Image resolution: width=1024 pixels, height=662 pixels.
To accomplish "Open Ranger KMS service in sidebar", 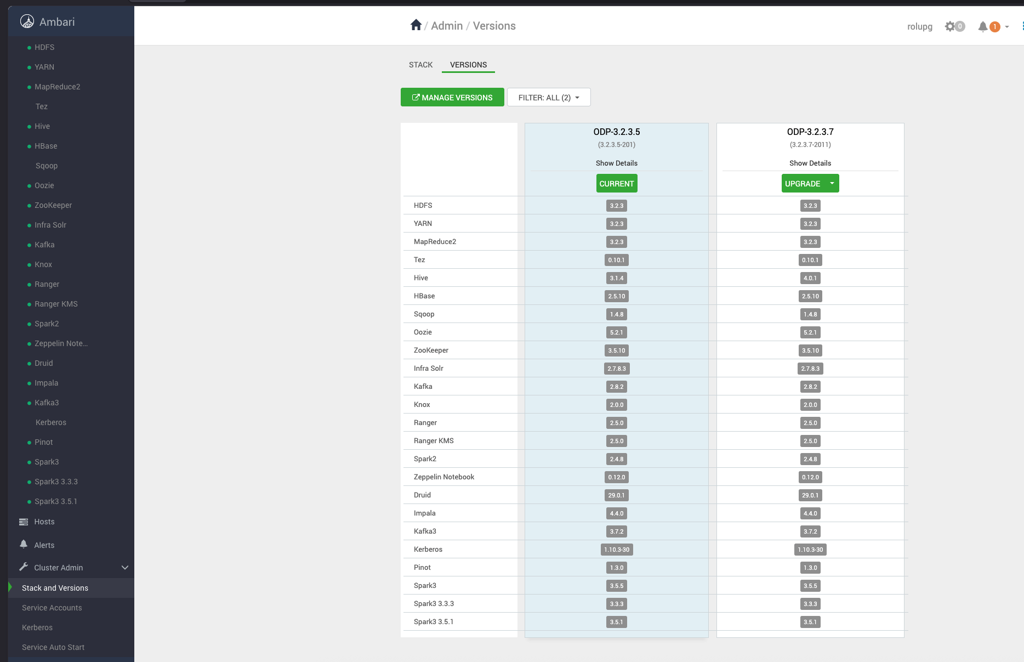I will 56,304.
